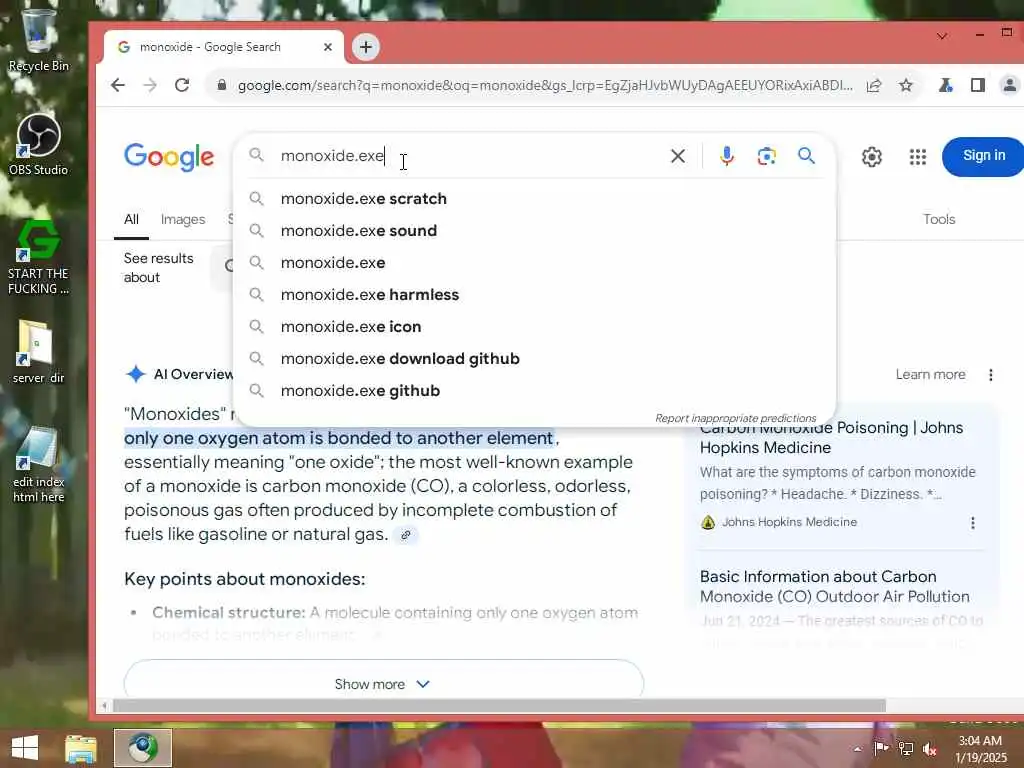Focus the Chrome address bar URL
Screen dimensions: 1024x768
point(545,85)
